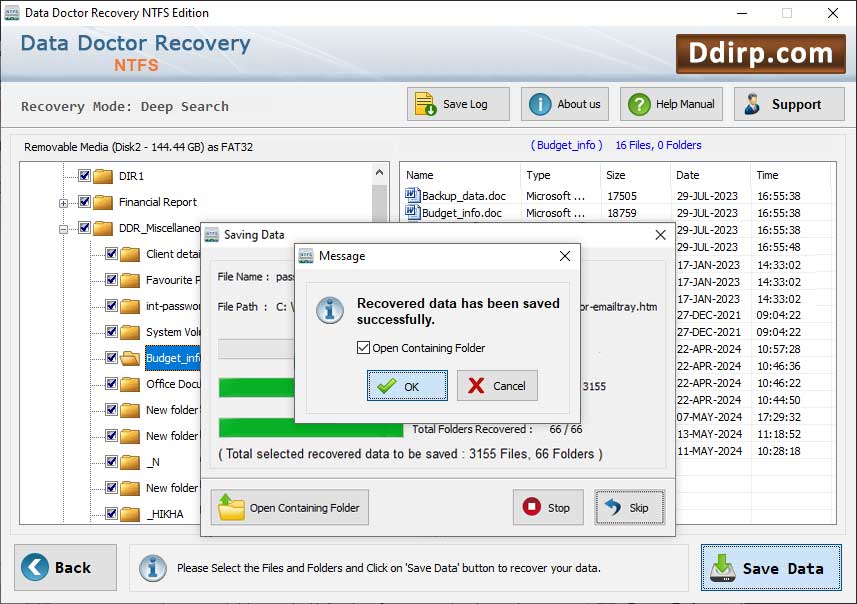Open the About us info
The image size is (857, 604).
point(565,104)
